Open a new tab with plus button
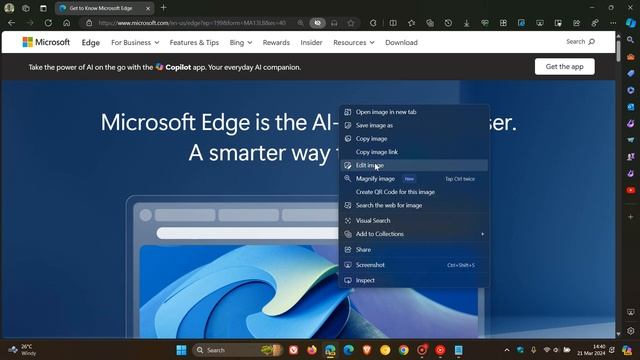The height and width of the screenshot is (360, 640). [x=164, y=7]
